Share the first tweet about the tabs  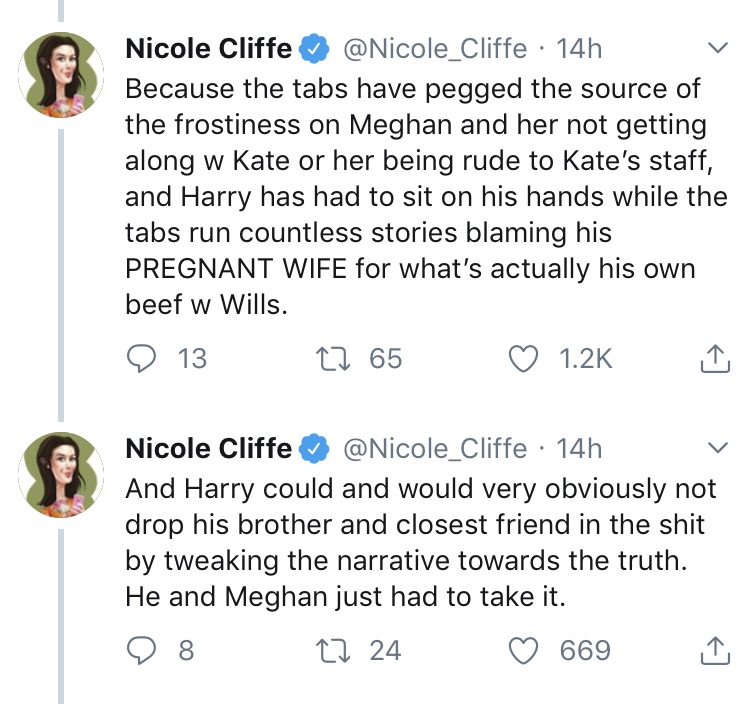click(x=714, y=359)
